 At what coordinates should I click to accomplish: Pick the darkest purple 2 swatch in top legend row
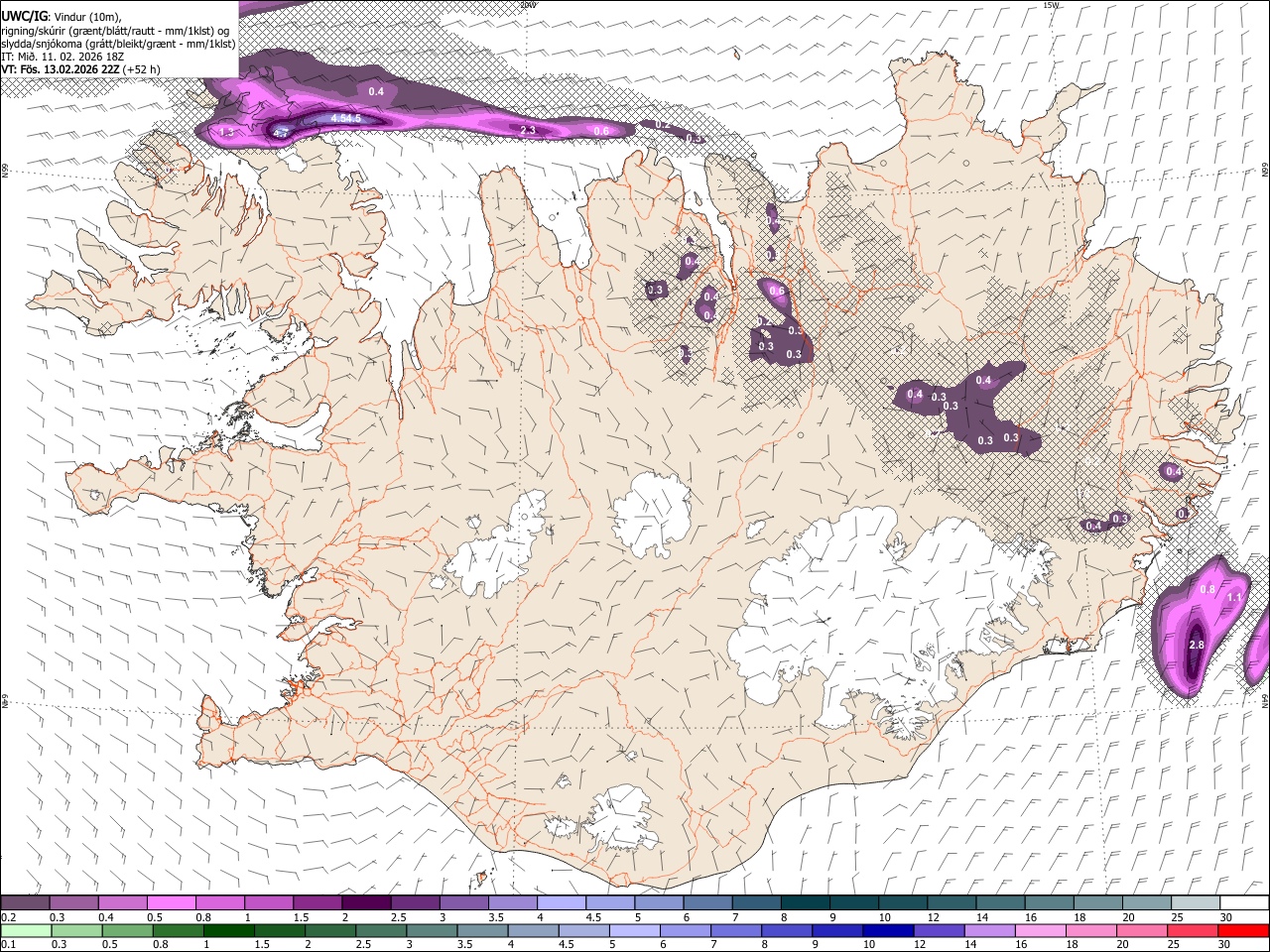(x=366, y=903)
